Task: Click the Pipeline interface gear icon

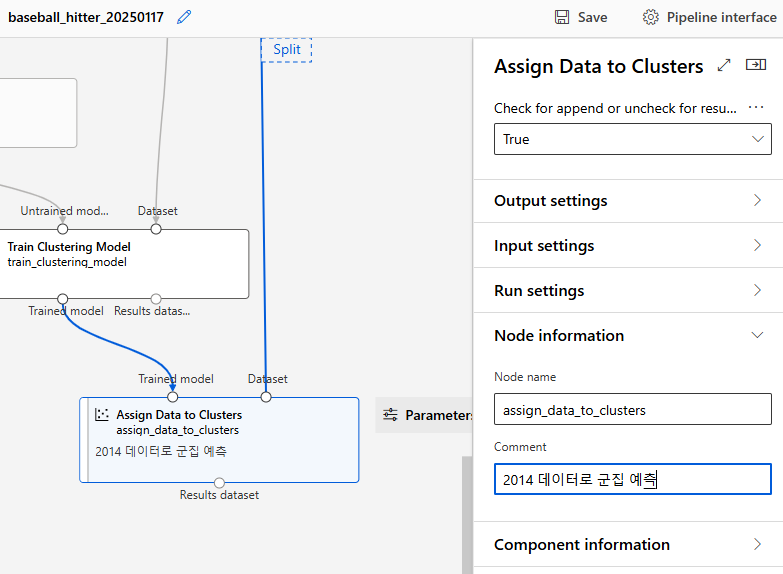Action: click(650, 17)
